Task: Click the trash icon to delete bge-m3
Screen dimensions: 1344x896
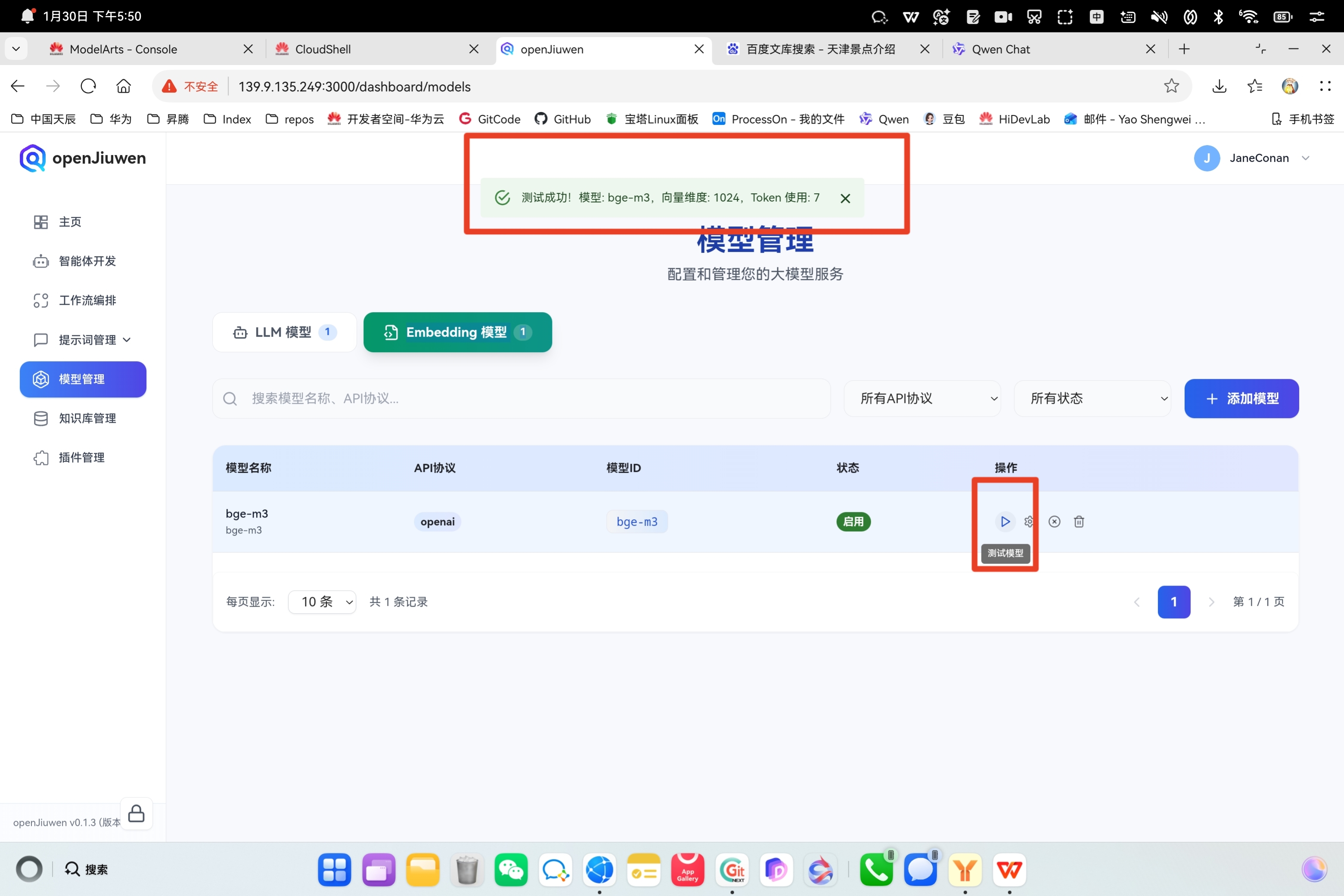Action: [x=1079, y=521]
